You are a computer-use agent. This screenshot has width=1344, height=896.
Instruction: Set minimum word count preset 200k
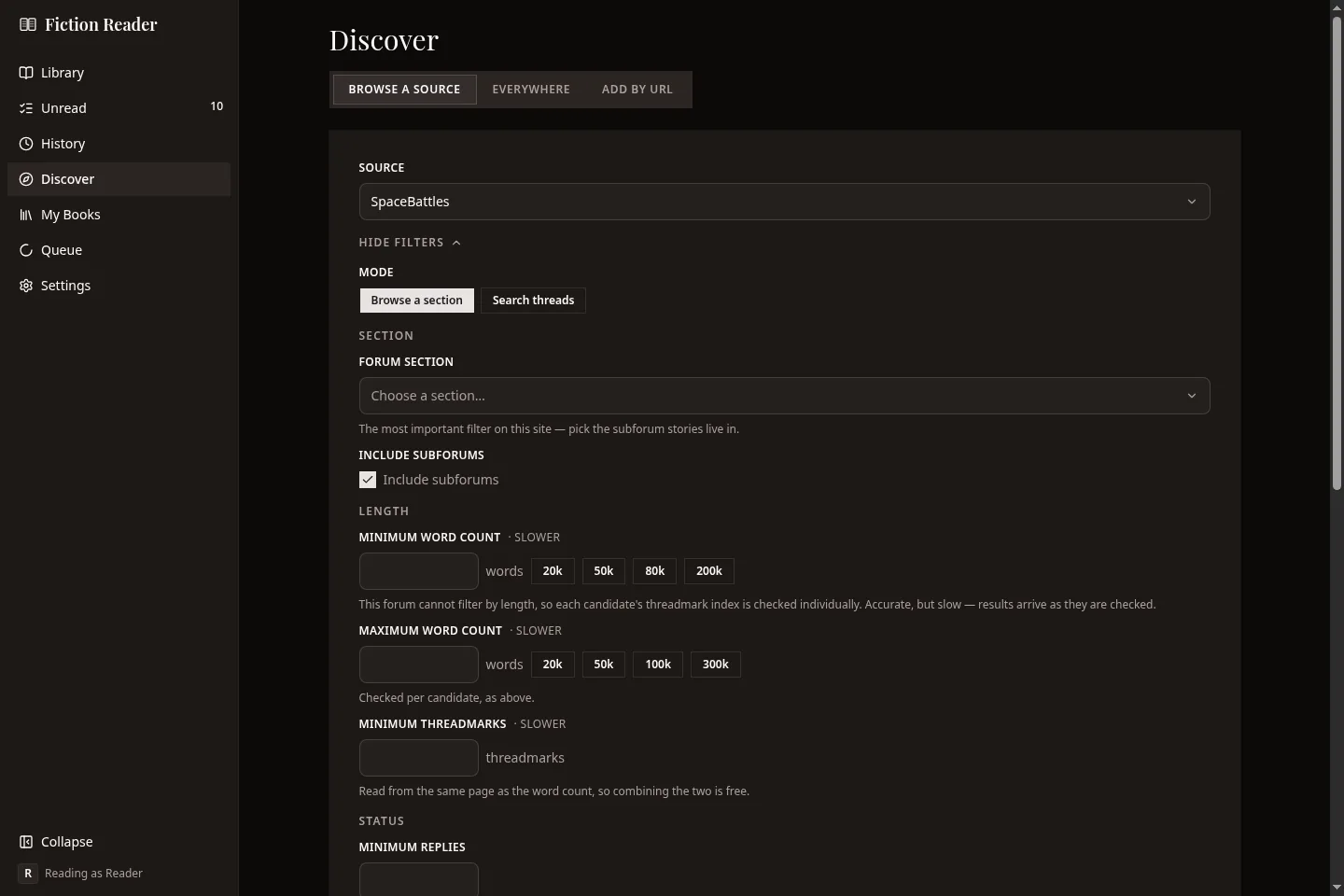point(709,571)
